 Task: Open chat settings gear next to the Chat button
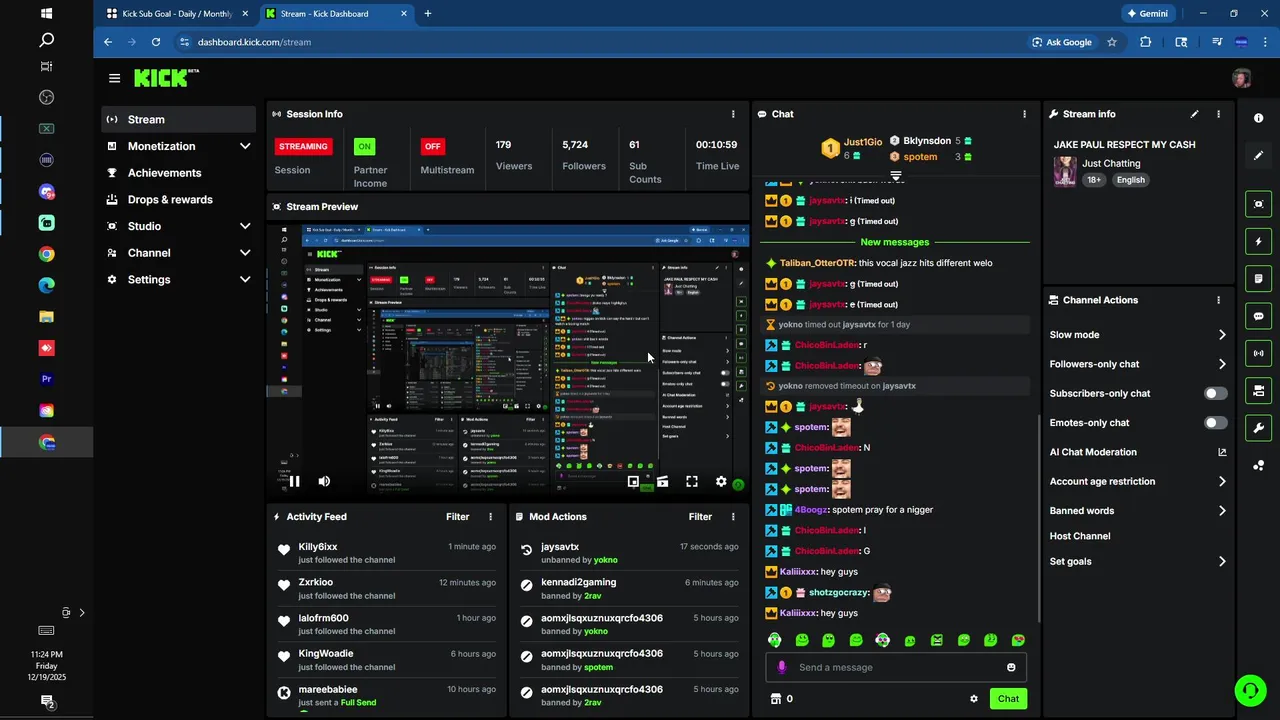973,699
